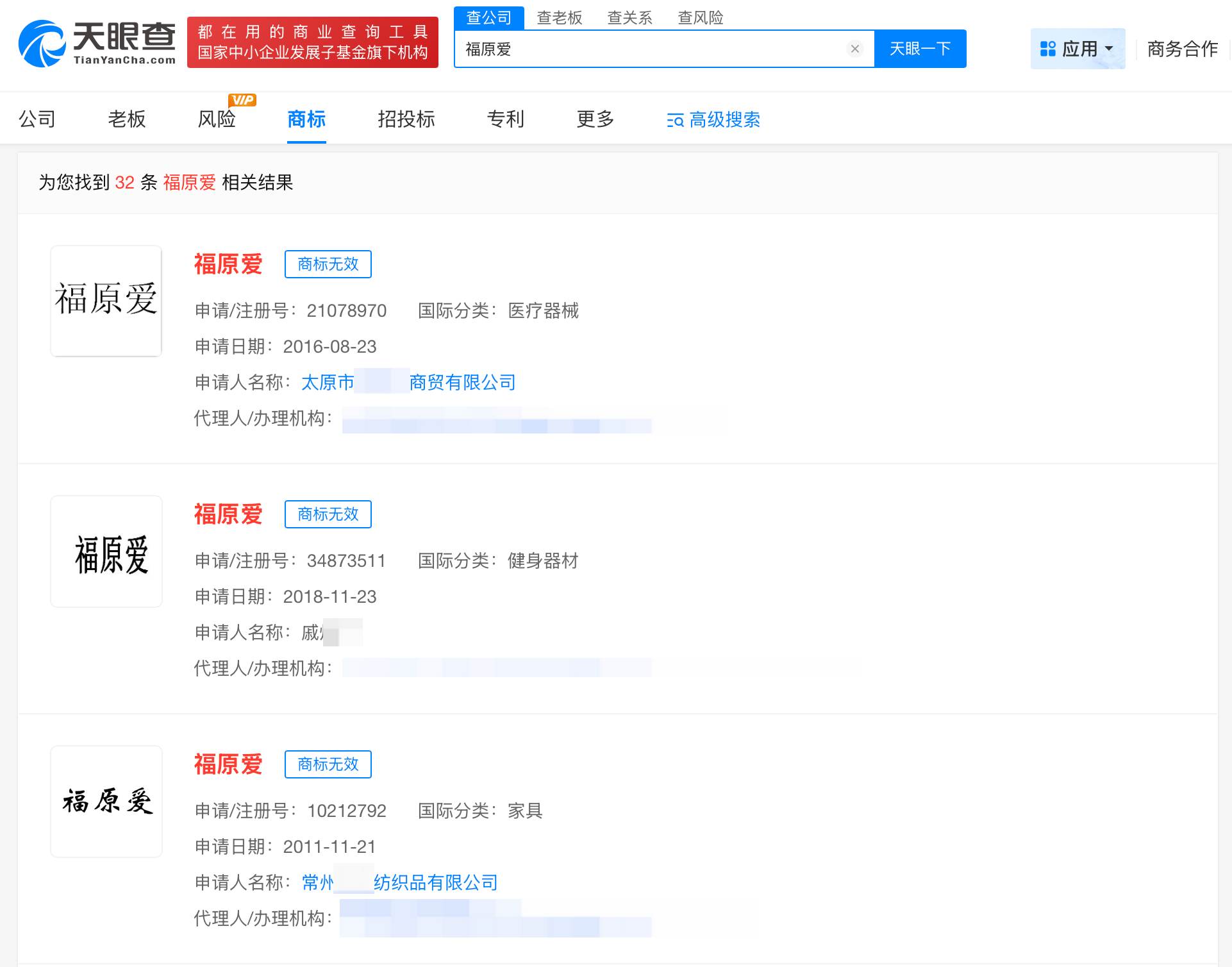Open the 商务合作 link
Viewport: 1232px width, 967px height.
[x=1183, y=48]
